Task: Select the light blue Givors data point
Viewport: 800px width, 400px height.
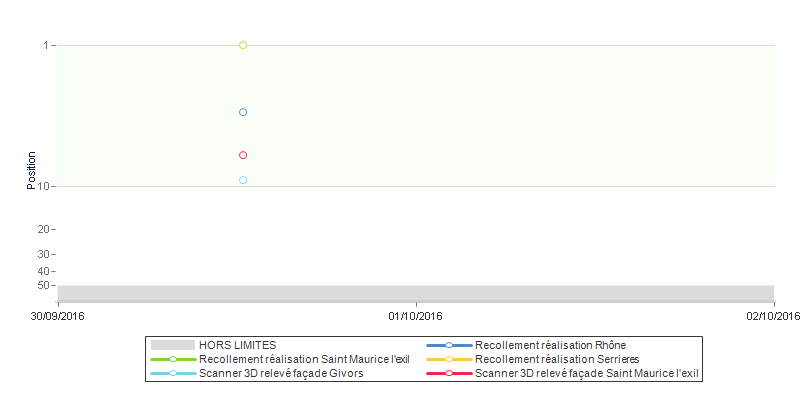Action: (x=243, y=180)
